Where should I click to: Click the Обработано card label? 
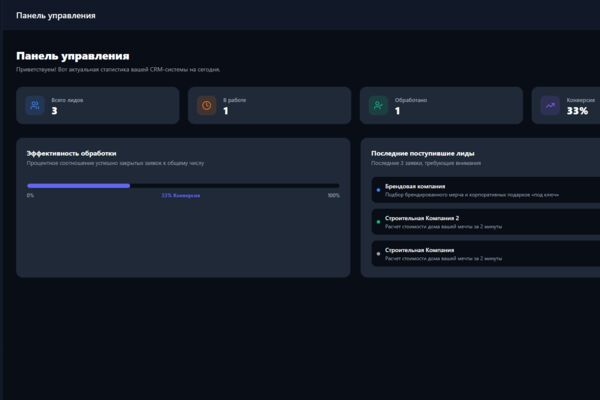[x=411, y=100]
